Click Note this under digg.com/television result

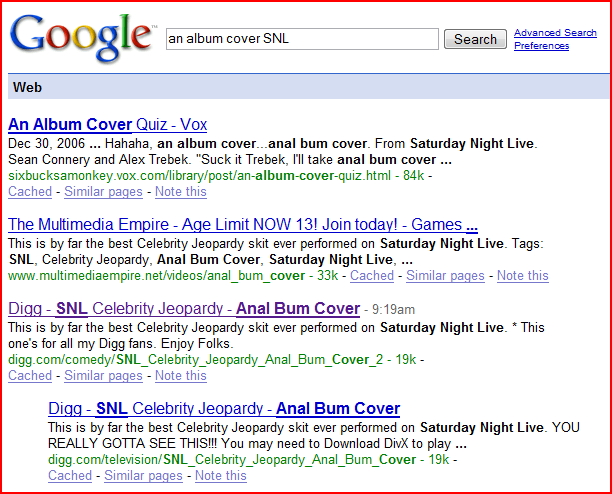221,476
